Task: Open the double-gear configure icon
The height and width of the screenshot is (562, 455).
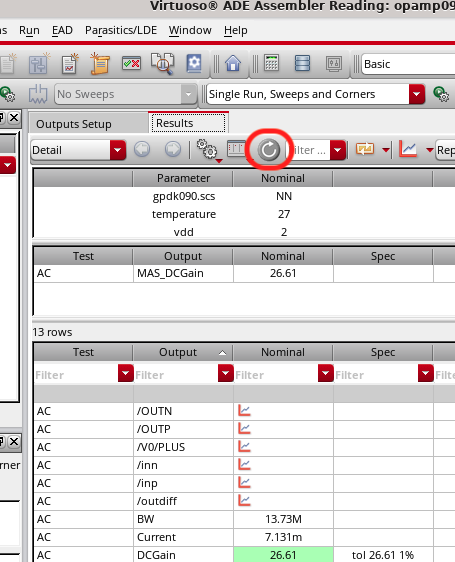Action: click(x=207, y=149)
